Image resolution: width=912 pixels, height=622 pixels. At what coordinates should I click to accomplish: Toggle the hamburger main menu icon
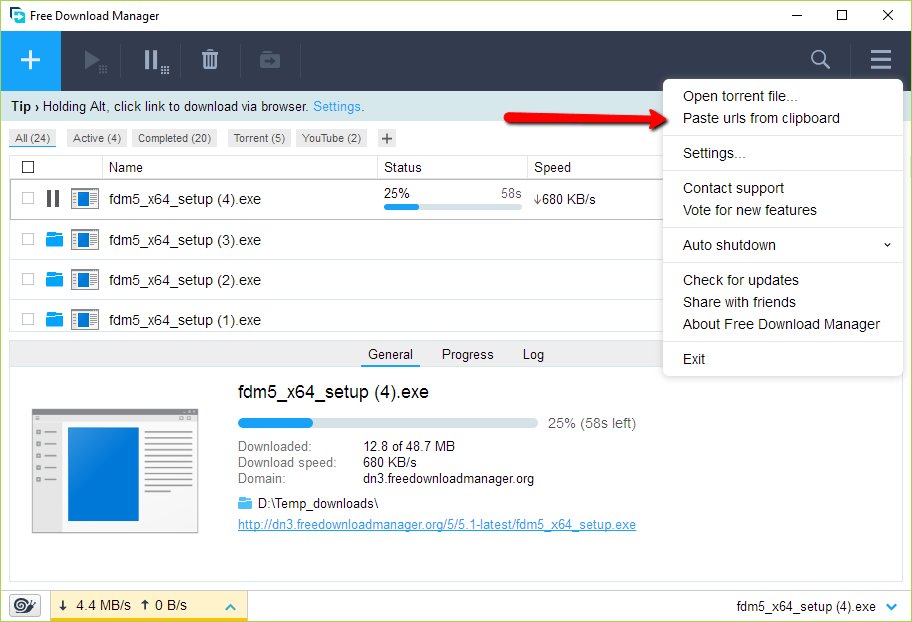click(881, 59)
